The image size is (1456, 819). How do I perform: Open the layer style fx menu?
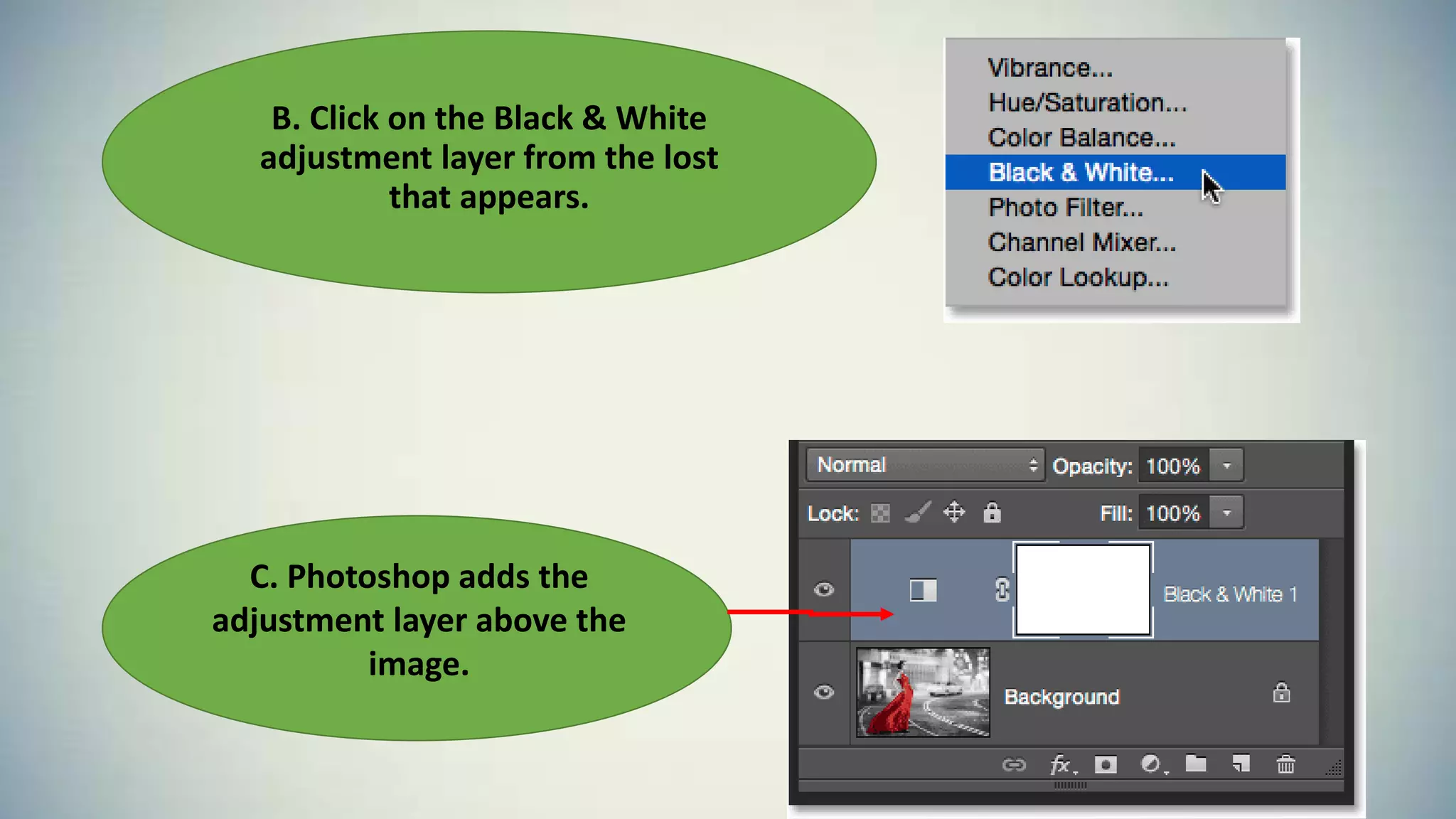coord(1061,765)
